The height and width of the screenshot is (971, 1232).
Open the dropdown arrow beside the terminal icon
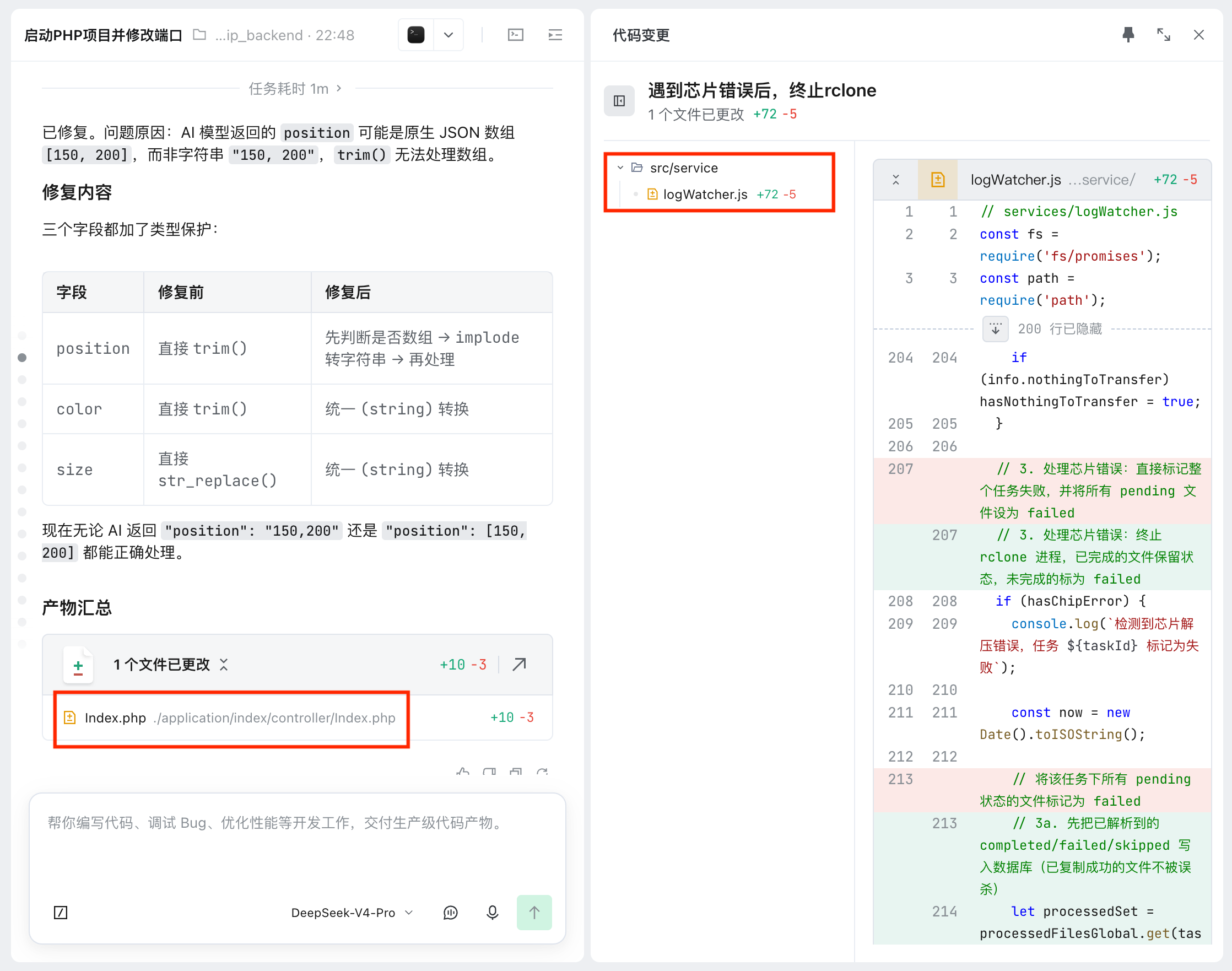point(449,35)
